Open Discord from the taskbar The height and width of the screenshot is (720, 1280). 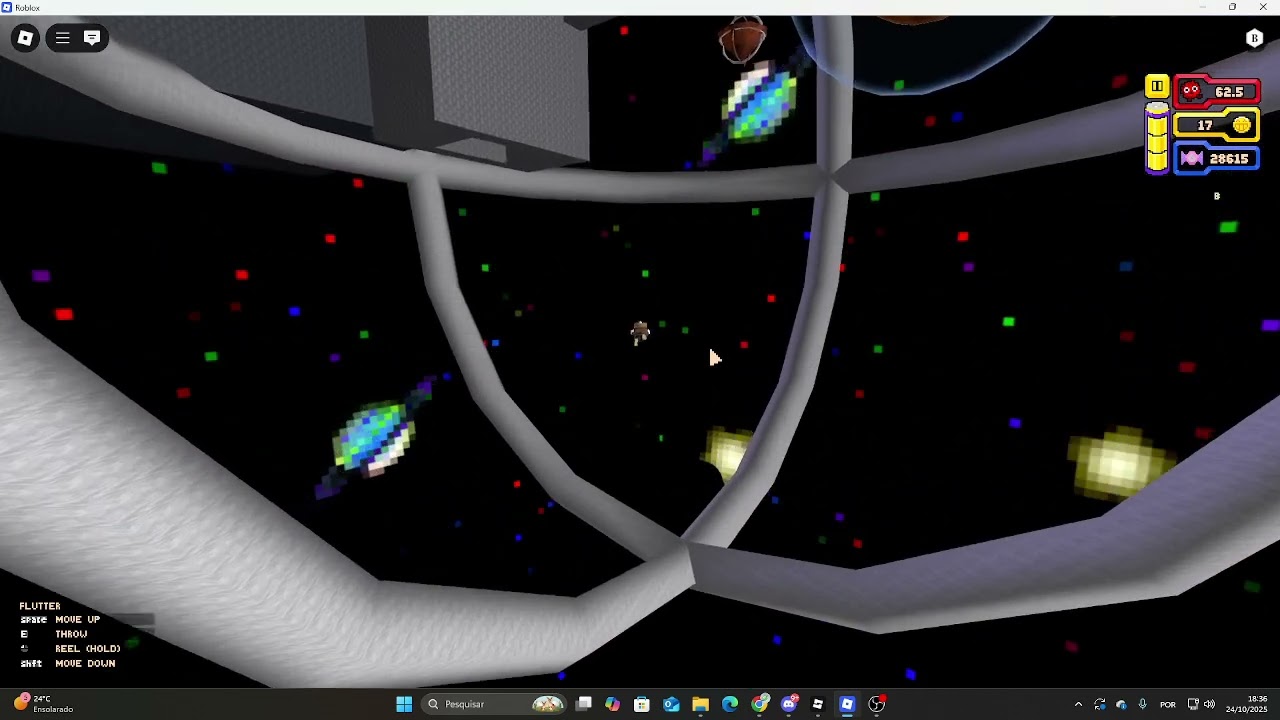coord(789,704)
